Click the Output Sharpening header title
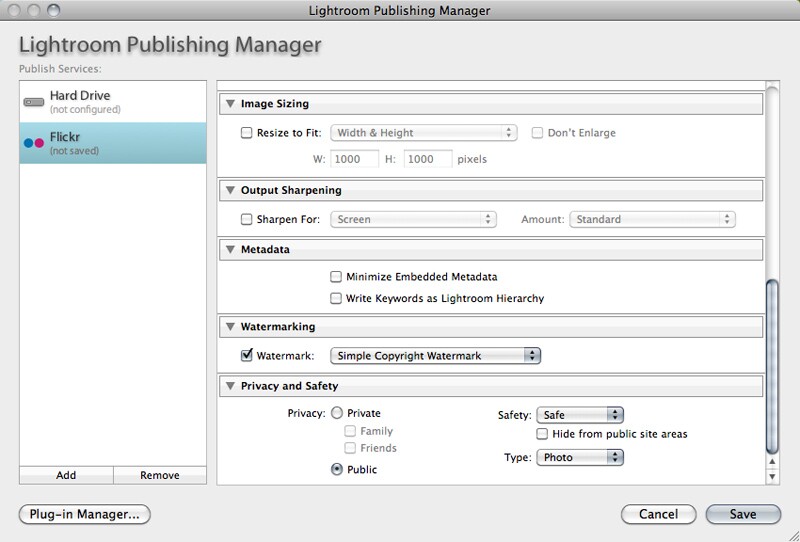 (291, 190)
